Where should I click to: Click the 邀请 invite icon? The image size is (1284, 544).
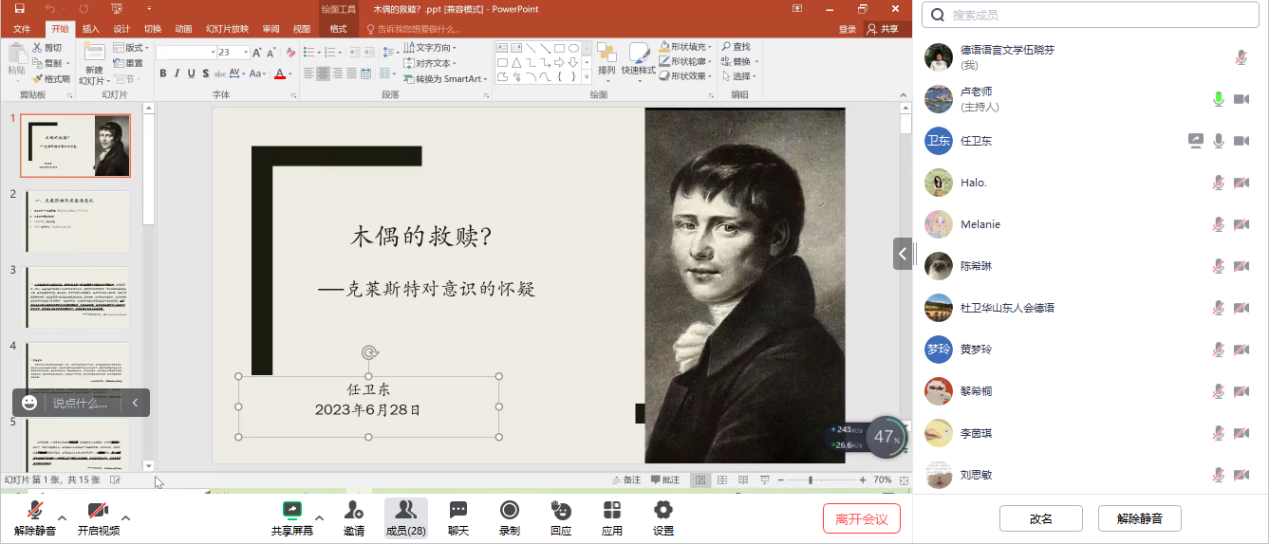pyautogui.click(x=353, y=511)
